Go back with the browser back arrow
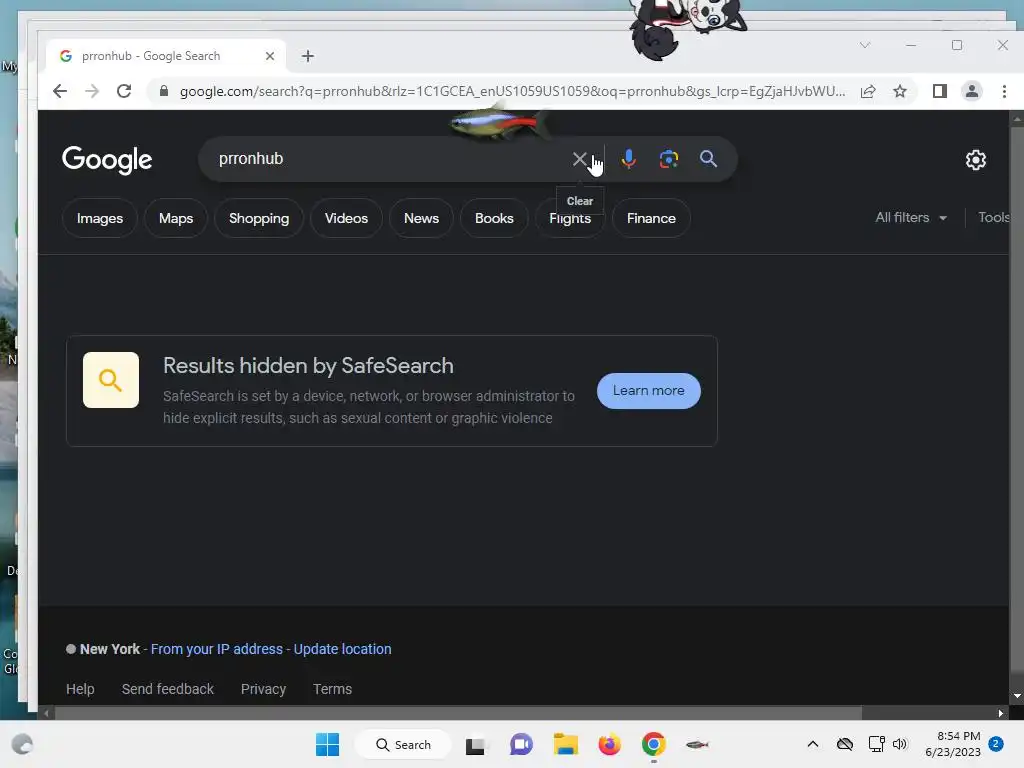The image size is (1024, 768). 60,91
